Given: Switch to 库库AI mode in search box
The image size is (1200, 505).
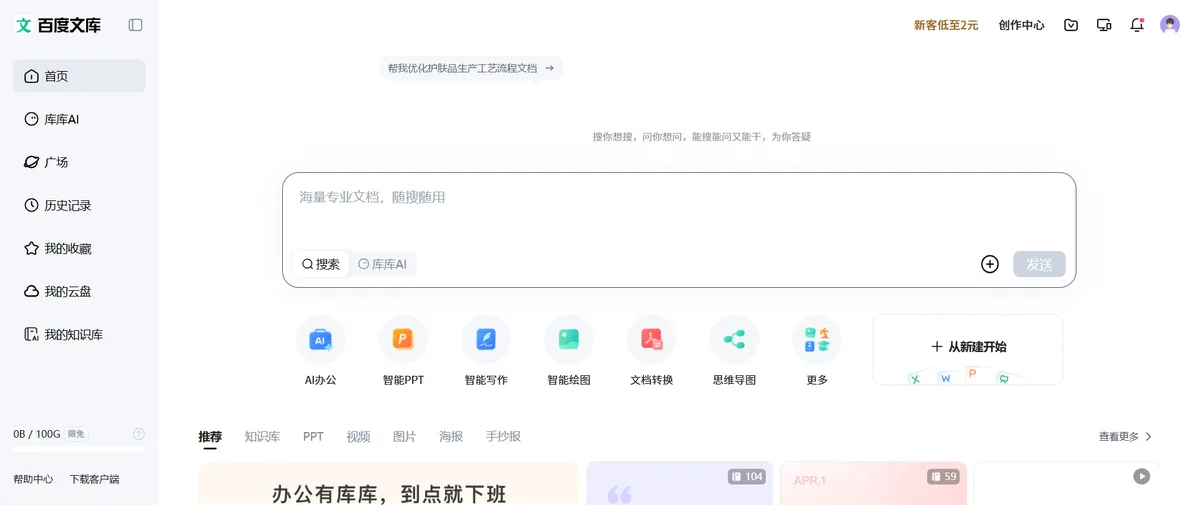Looking at the screenshot, I should [383, 264].
